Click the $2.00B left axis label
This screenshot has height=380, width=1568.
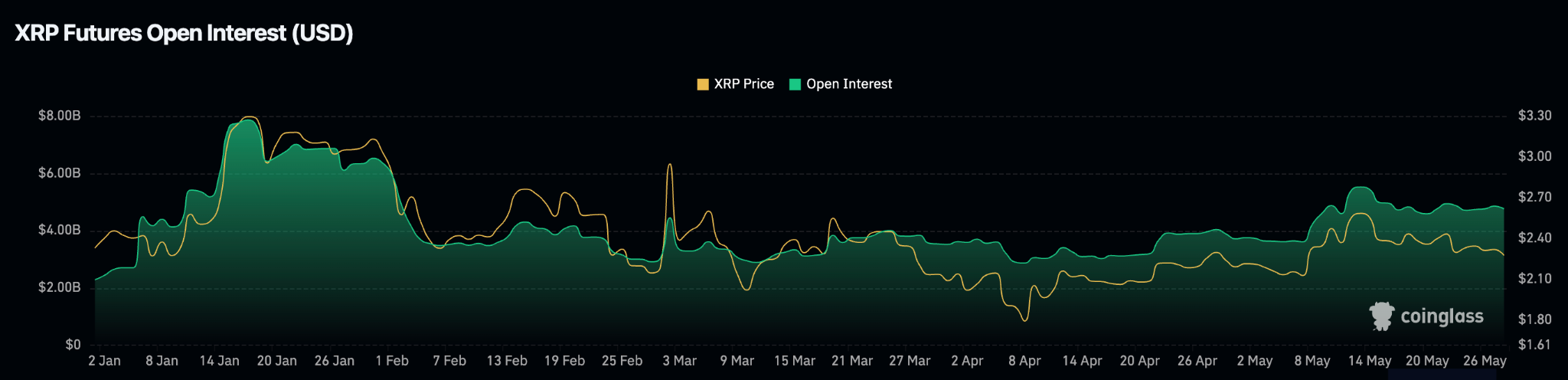point(60,287)
